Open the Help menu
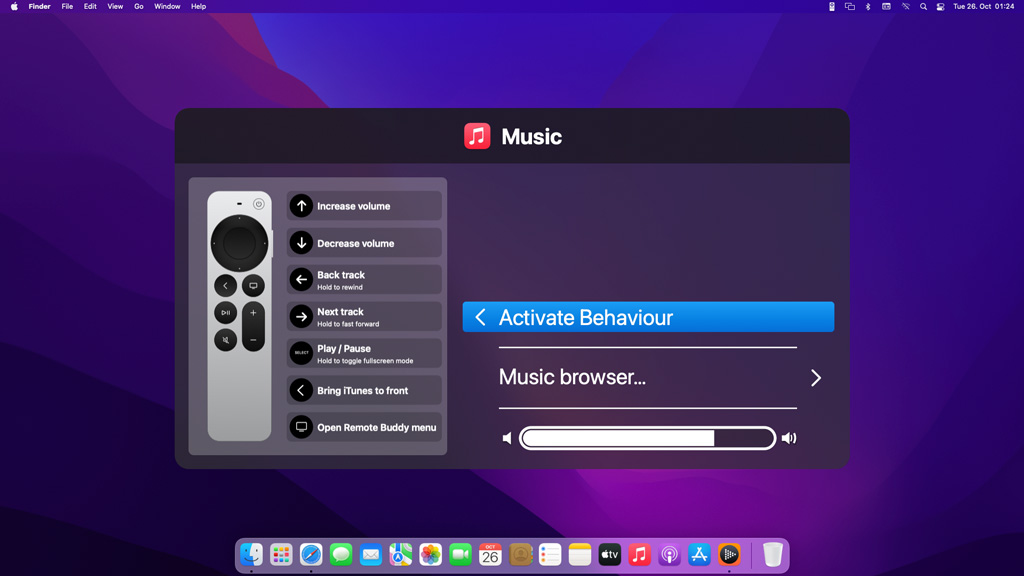1024x576 pixels. click(199, 7)
